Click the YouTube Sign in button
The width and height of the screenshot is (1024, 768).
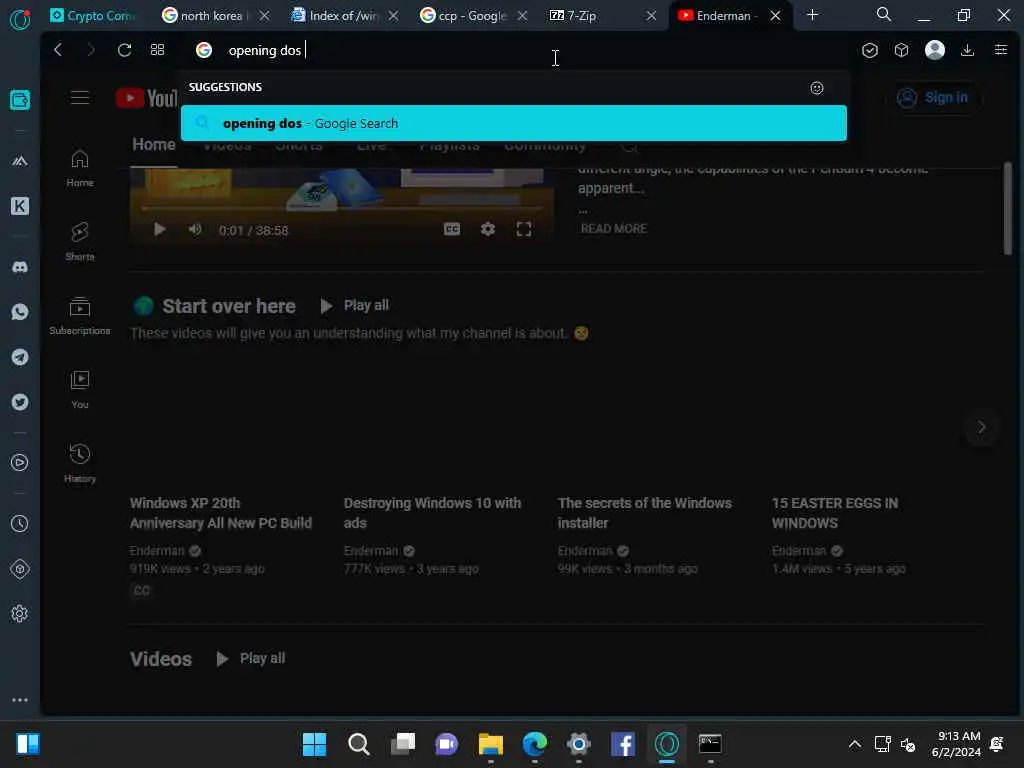pos(933,97)
